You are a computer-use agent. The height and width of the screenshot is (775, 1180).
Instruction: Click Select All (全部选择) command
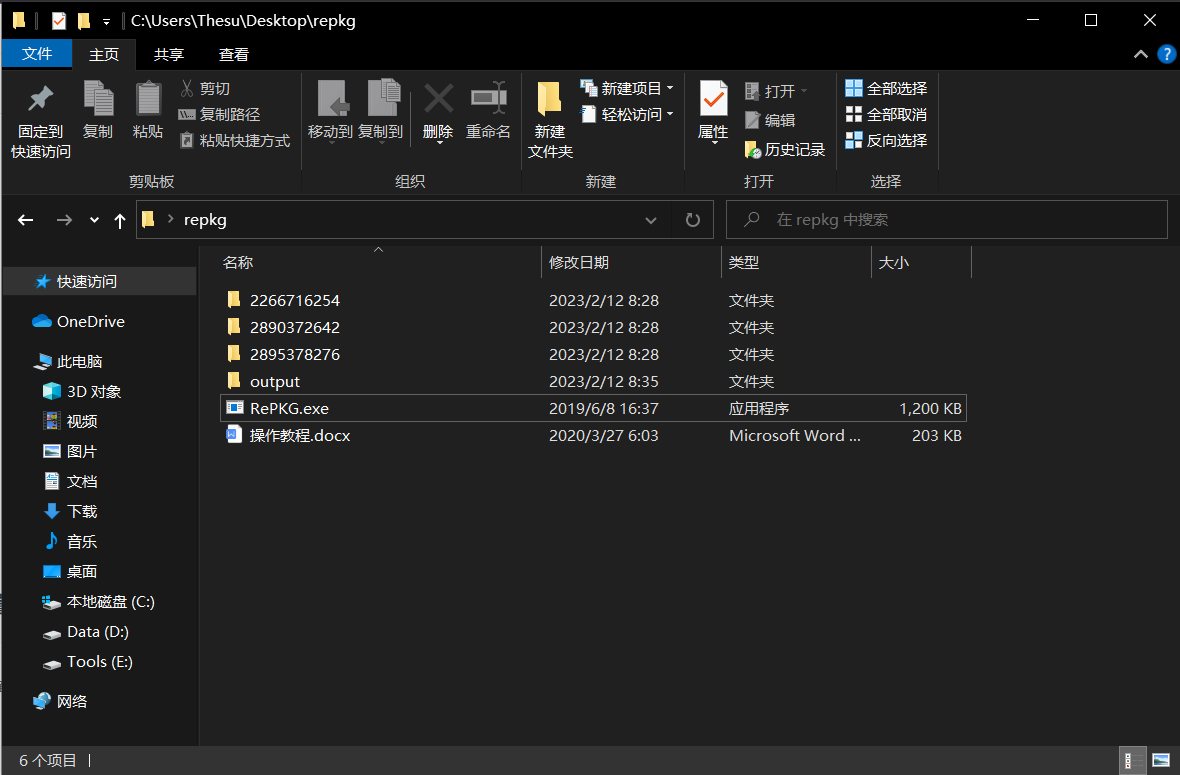(886, 88)
